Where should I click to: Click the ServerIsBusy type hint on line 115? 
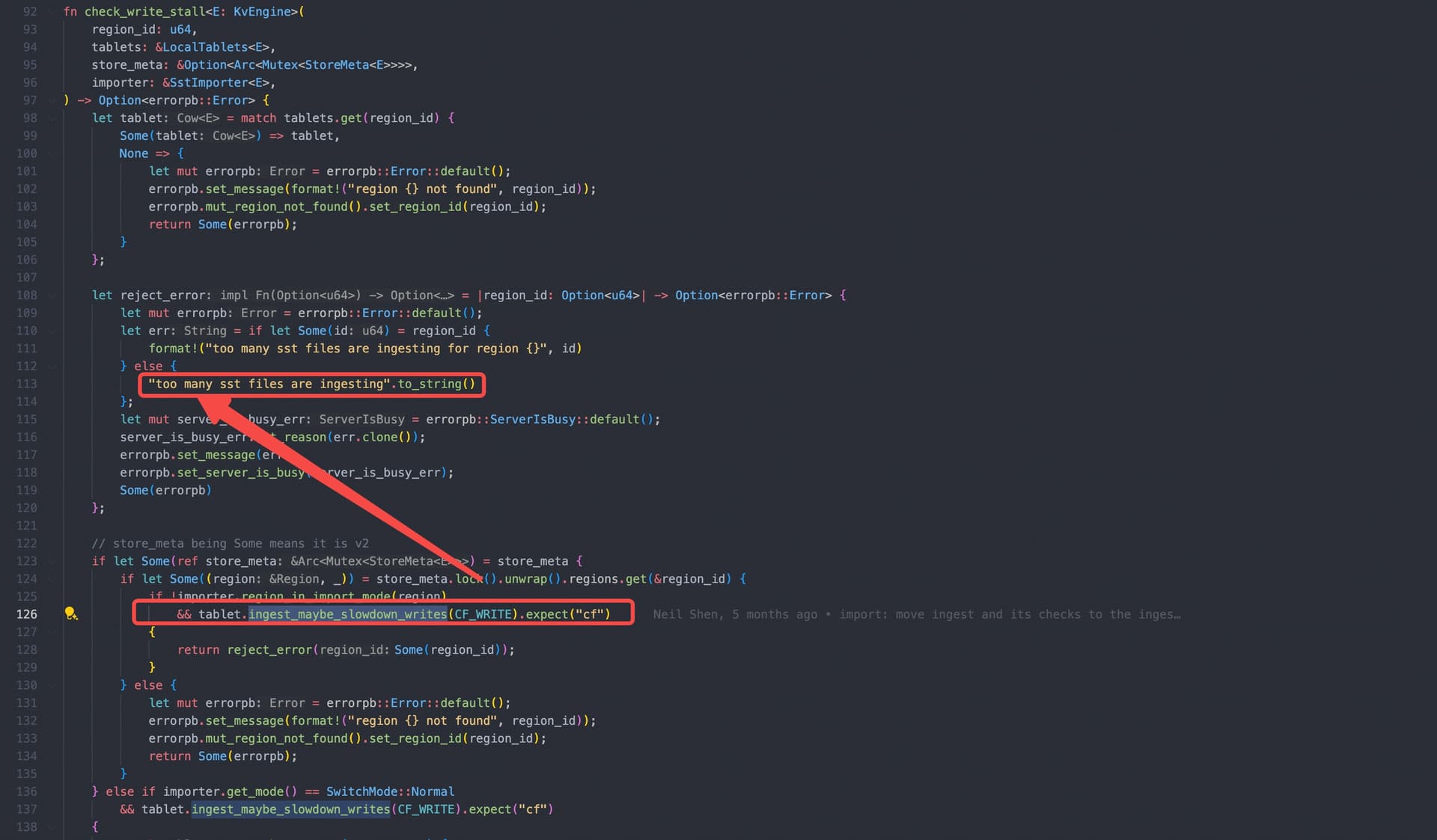tap(361, 420)
